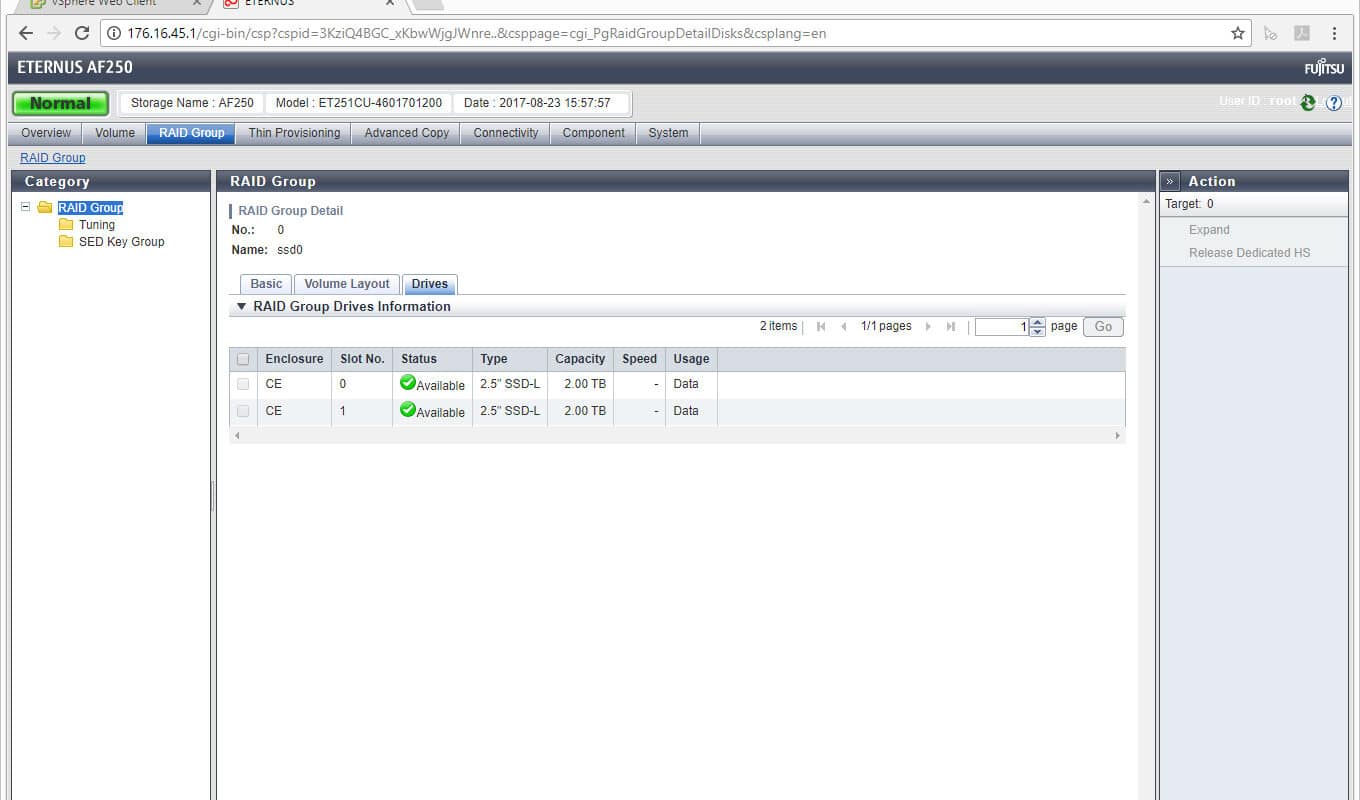Open the Advanced Copy menu tab
The image size is (1360, 800).
tap(406, 133)
